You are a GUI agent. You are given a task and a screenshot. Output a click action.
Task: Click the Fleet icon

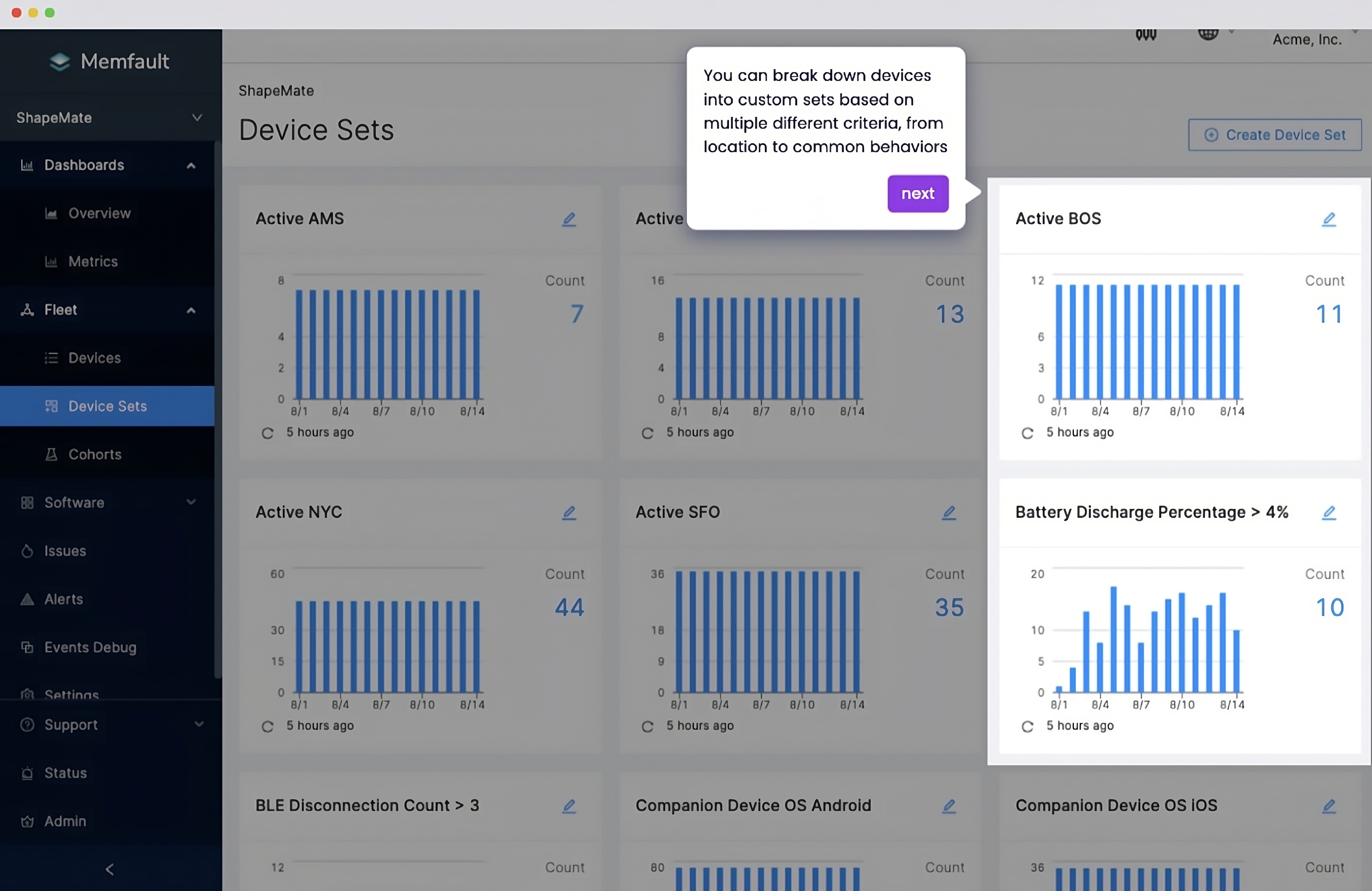pos(27,310)
